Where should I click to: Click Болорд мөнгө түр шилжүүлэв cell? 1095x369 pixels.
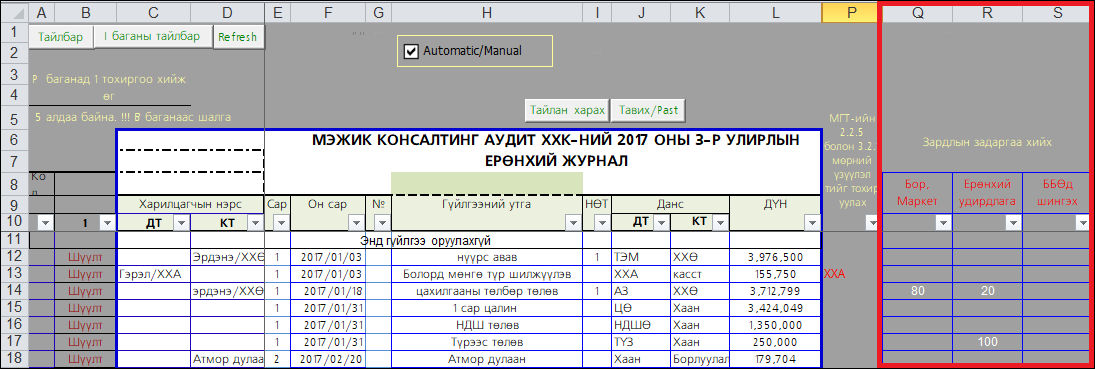coord(487,275)
